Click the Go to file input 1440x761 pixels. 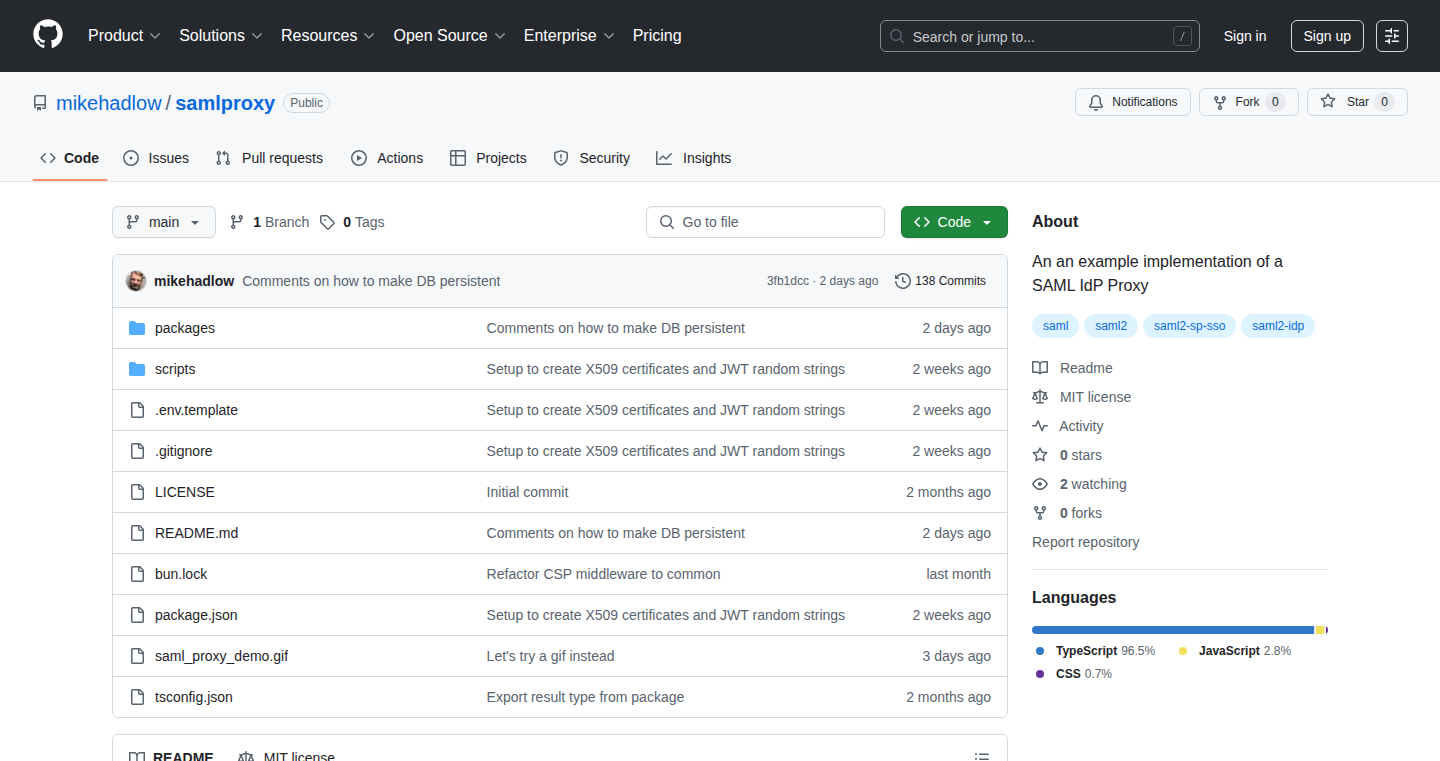(x=765, y=222)
